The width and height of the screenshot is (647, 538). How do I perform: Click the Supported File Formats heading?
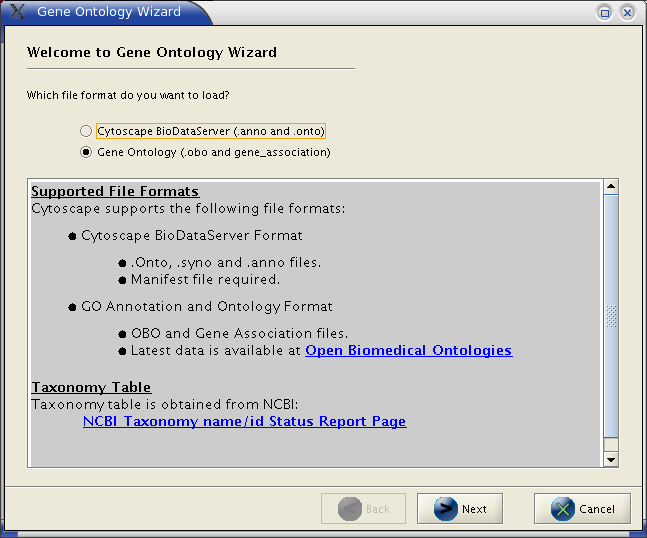[x=115, y=191]
